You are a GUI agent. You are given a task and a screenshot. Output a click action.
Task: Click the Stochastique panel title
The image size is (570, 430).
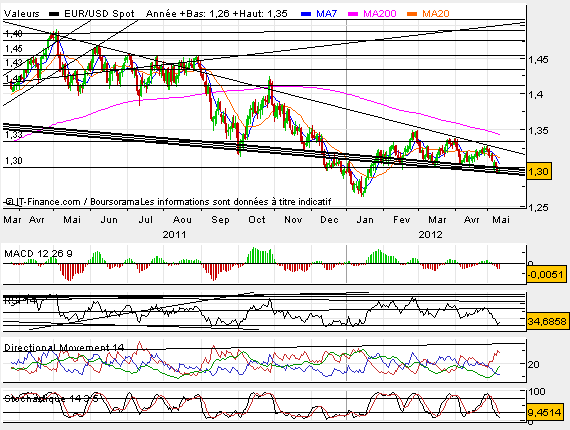[51, 398]
